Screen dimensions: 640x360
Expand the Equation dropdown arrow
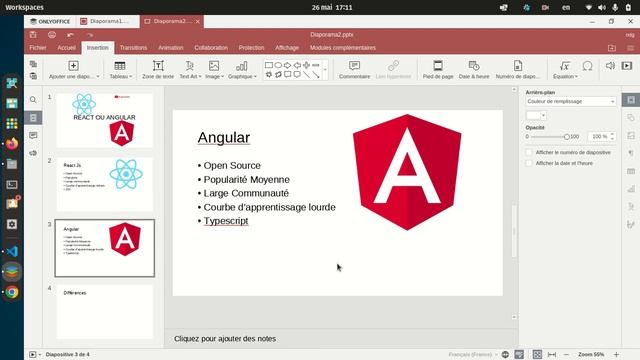coord(576,77)
